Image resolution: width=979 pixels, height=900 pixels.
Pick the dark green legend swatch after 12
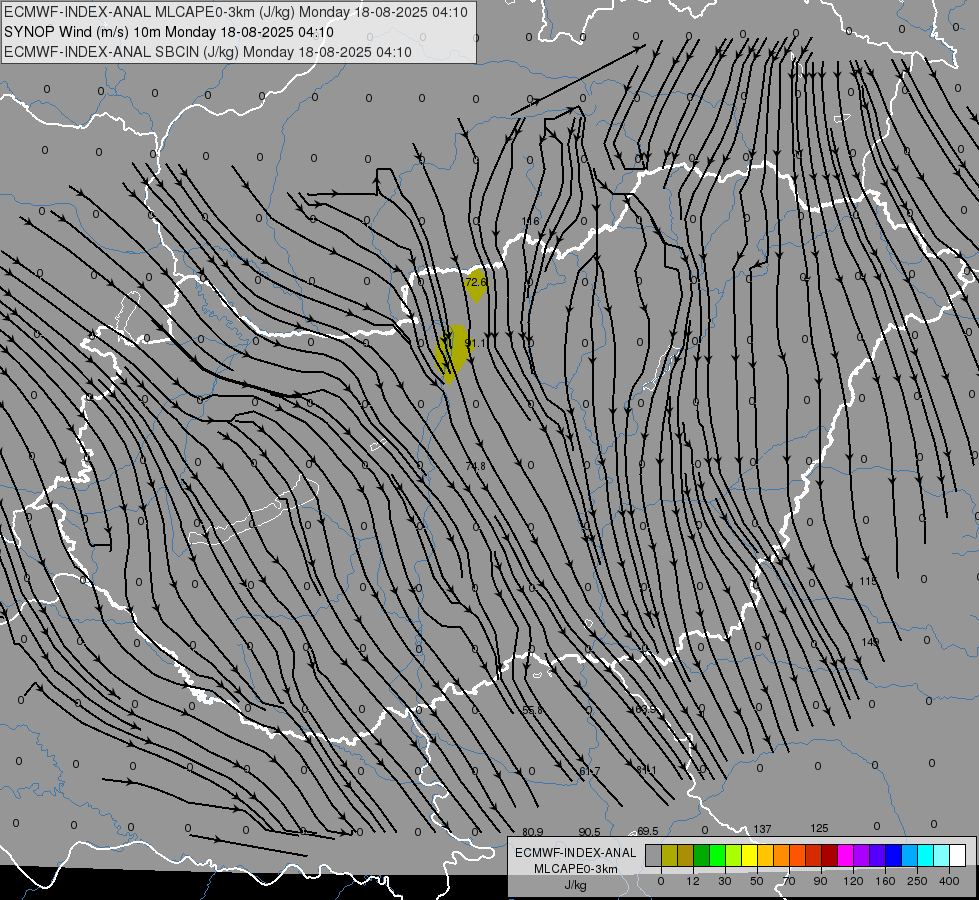[702, 855]
